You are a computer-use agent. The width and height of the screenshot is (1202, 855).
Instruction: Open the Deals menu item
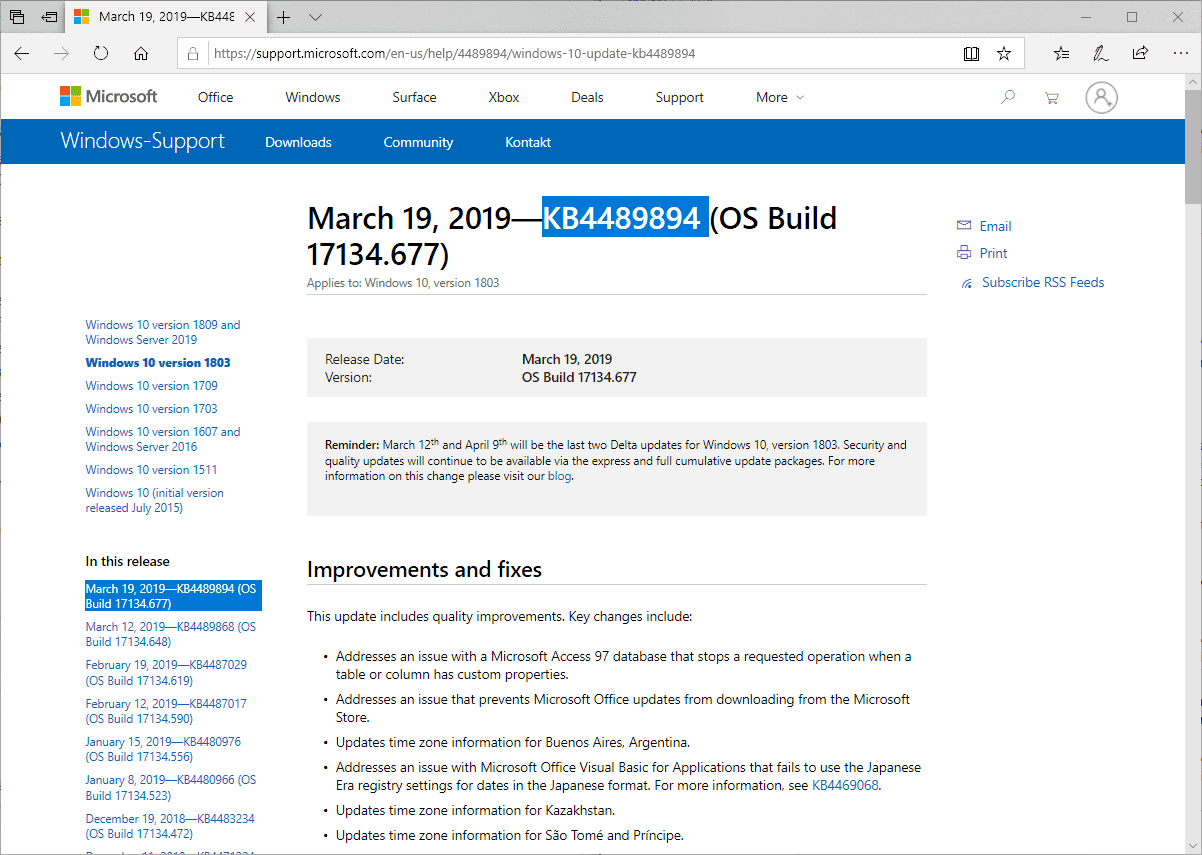pos(587,97)
